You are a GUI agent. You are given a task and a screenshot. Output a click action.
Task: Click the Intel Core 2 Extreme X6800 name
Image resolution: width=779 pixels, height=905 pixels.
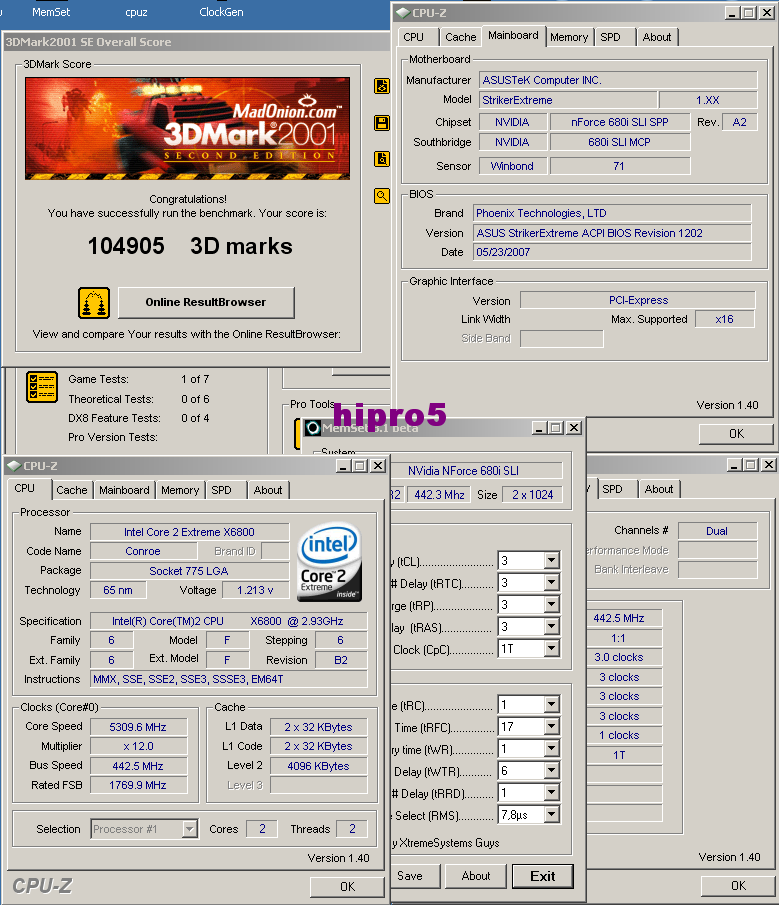pyautogui.click(x=189, y=532)
